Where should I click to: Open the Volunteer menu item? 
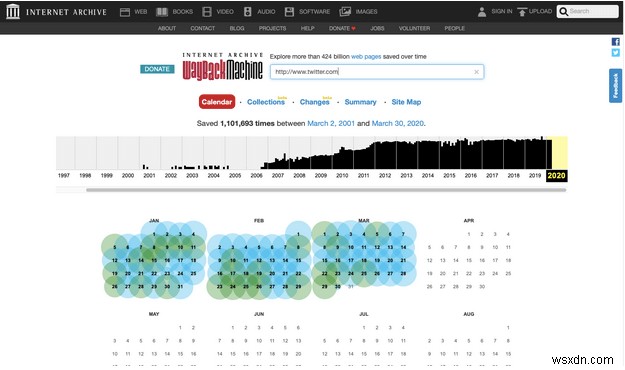(x=414, y=28)
